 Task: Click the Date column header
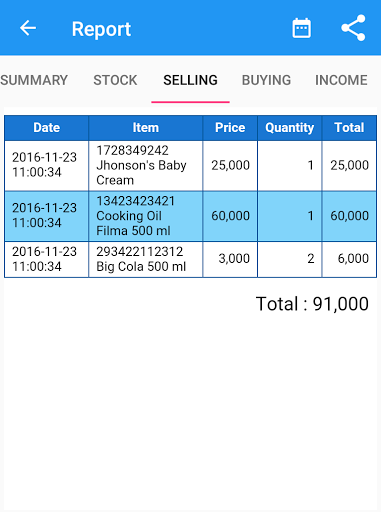[x=47, y=128]
